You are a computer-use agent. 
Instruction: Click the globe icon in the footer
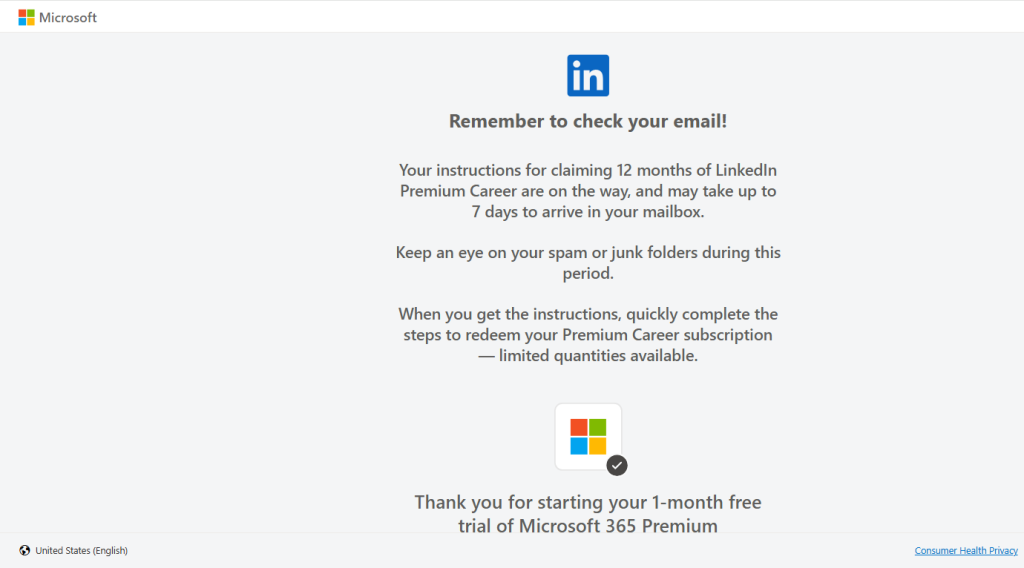(x=24, y=551)
